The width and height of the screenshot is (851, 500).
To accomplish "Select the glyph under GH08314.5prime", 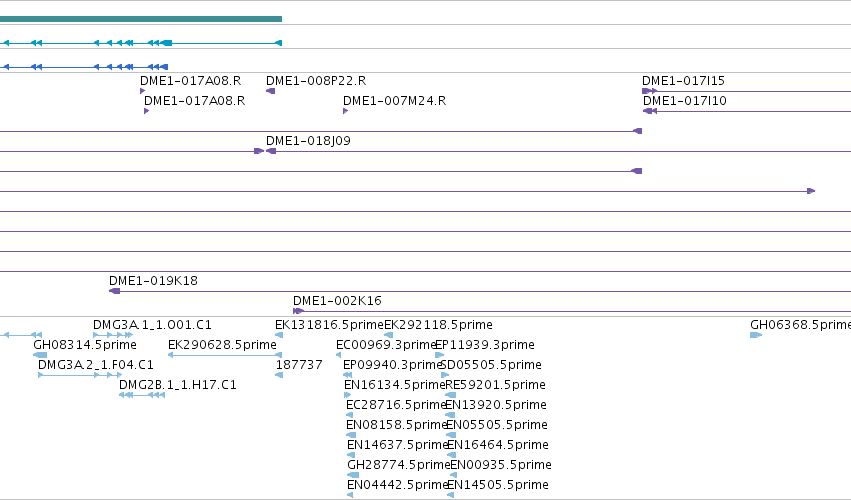I will [40, 356].
